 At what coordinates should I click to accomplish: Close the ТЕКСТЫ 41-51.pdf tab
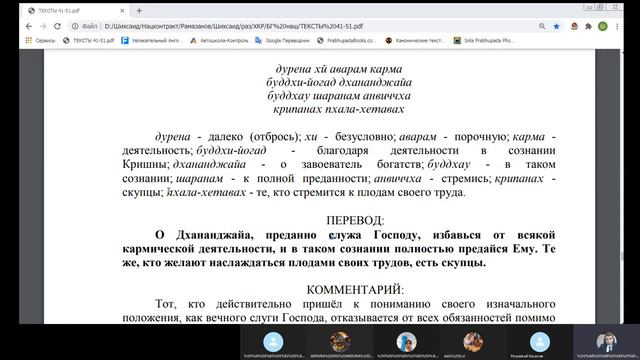tap(122, 11)
